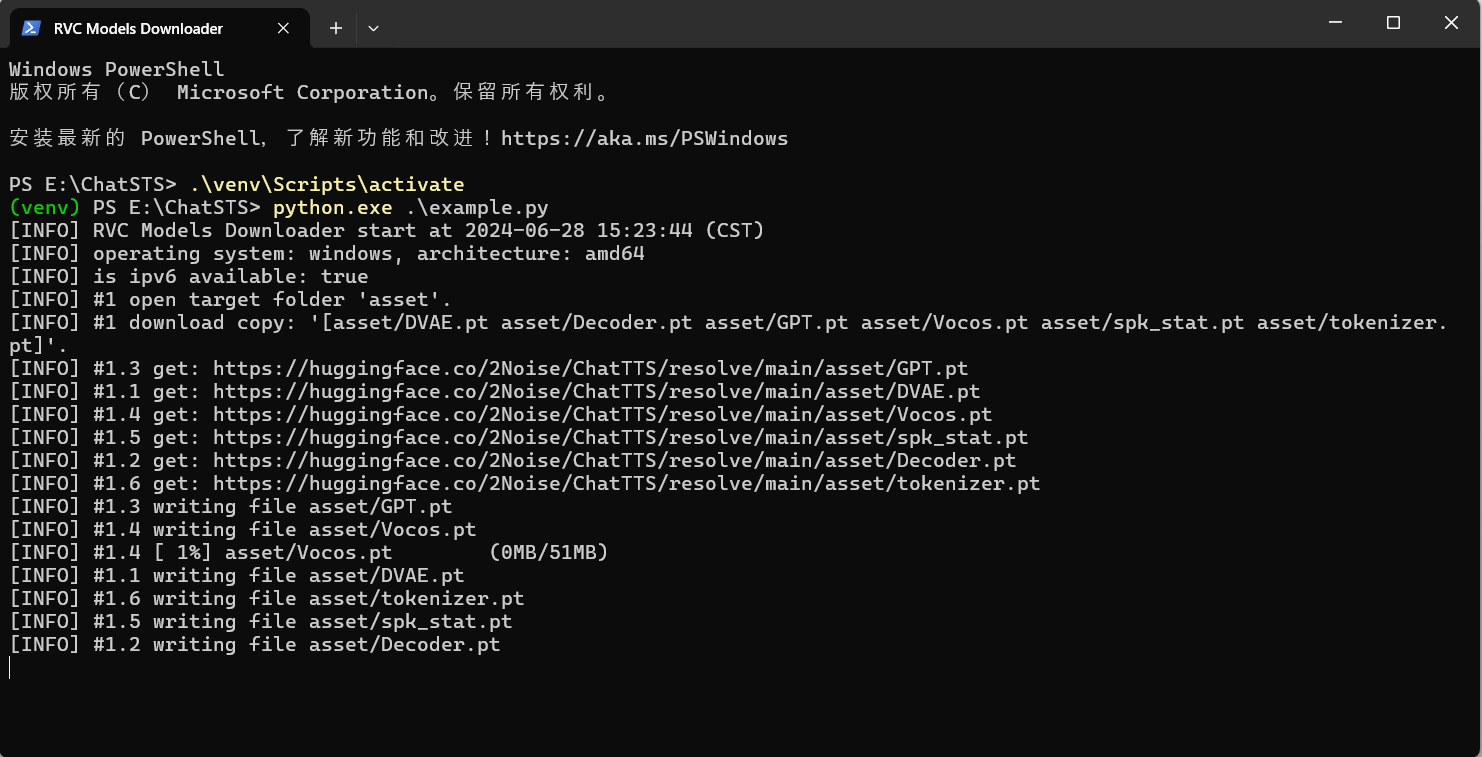
Task: Close the RVC Models Downloader tab
Action: 283,28
